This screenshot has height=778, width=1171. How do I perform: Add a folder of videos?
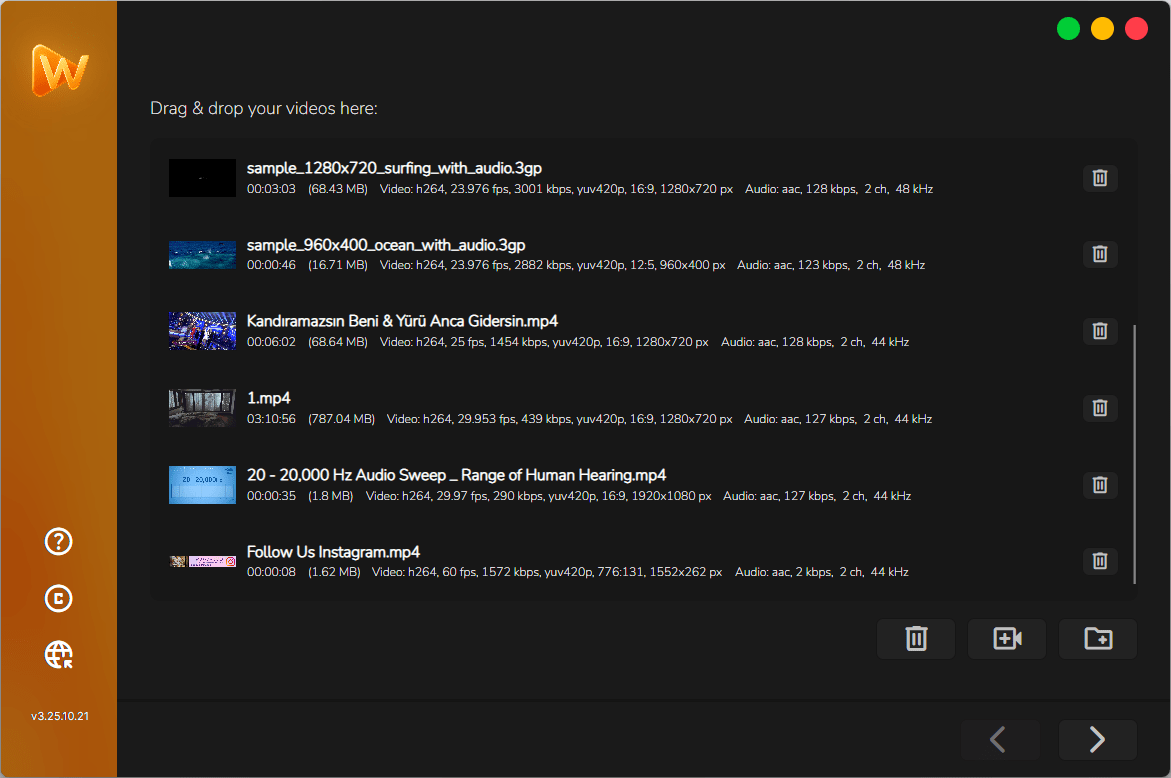1097,639
